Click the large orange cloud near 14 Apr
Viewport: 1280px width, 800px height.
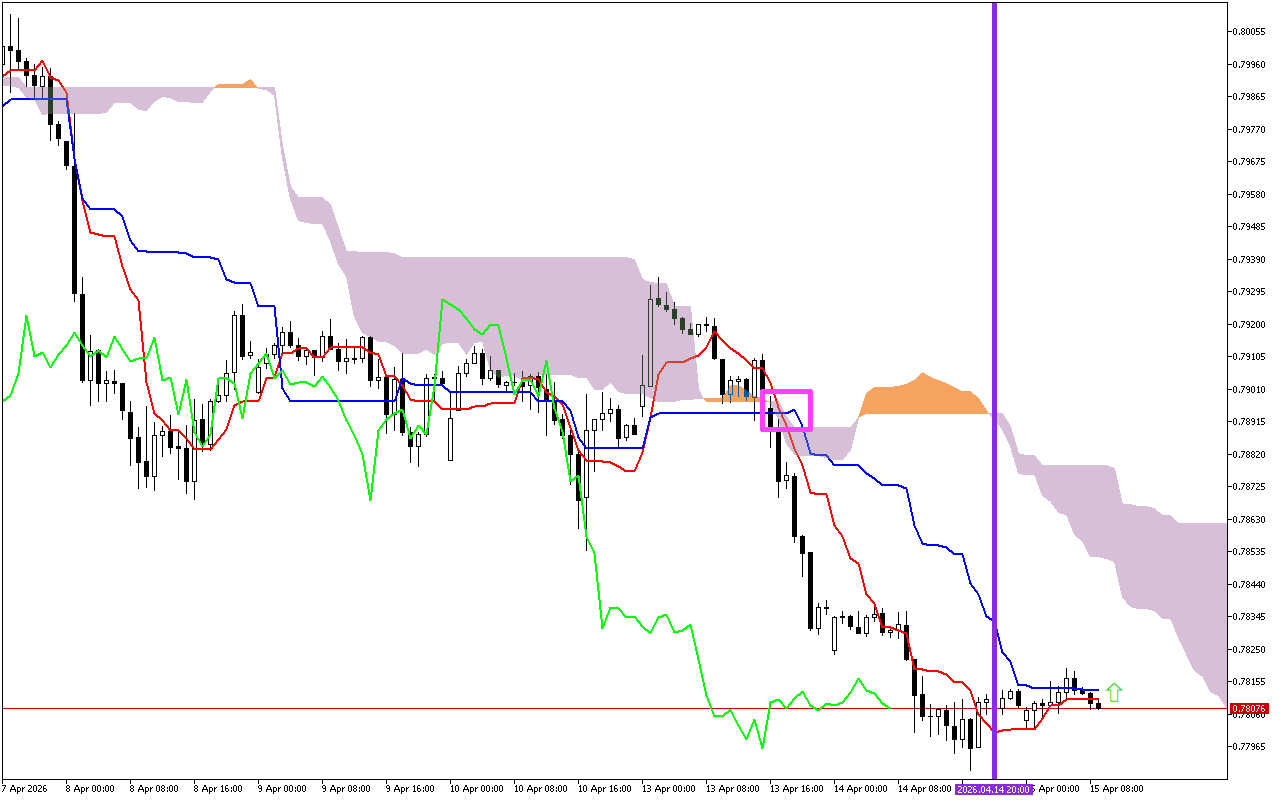(922, 397)
